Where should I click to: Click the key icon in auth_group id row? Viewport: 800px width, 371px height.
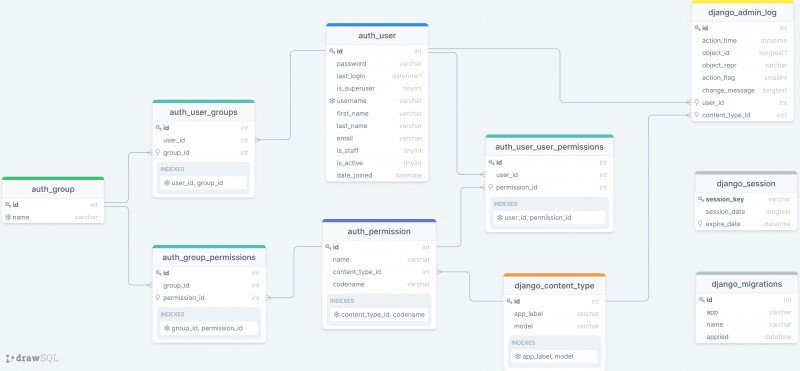coord(8,205)
